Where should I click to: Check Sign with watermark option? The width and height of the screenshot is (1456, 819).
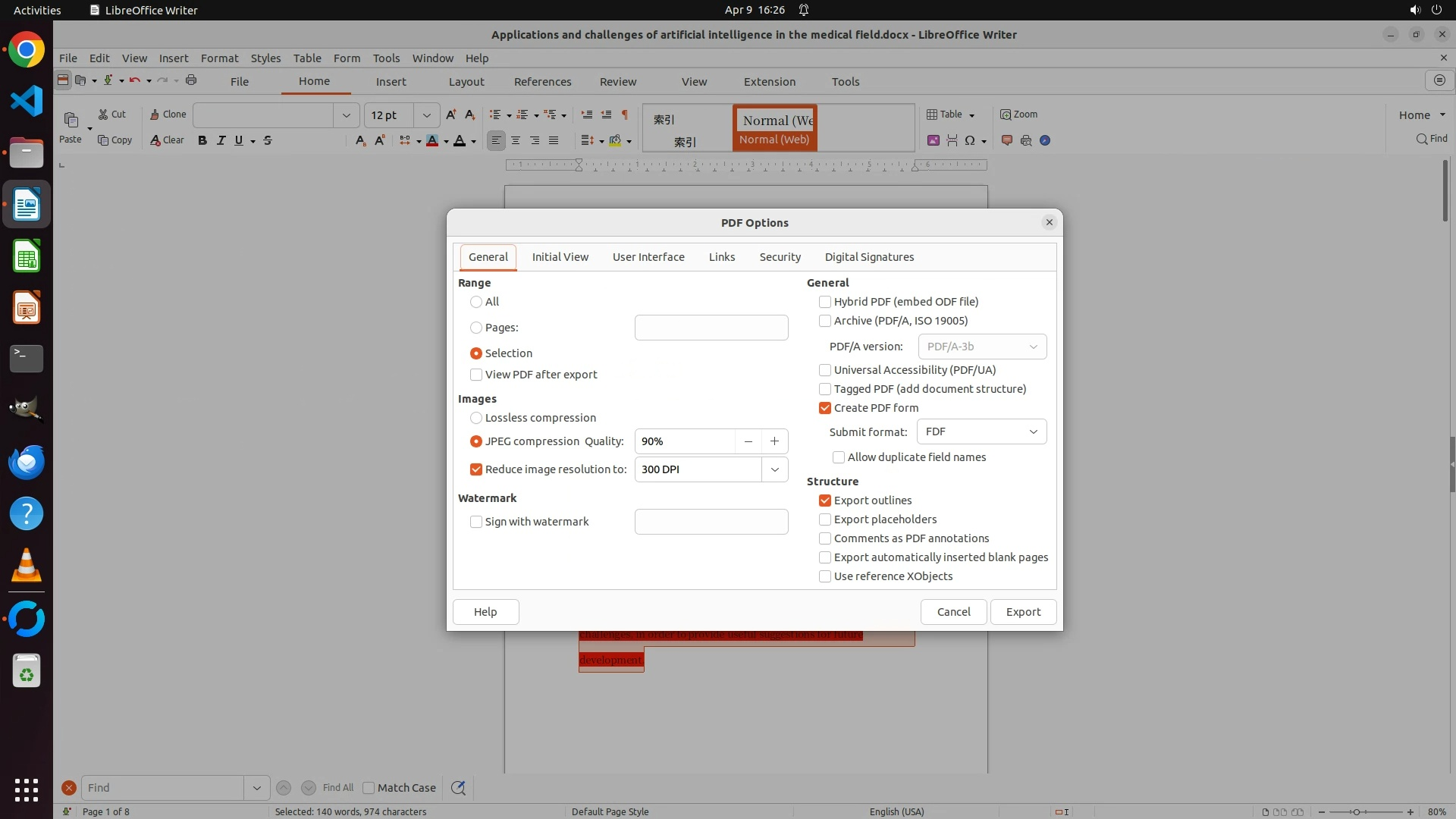pyautogui.click(x=476, y=522)
